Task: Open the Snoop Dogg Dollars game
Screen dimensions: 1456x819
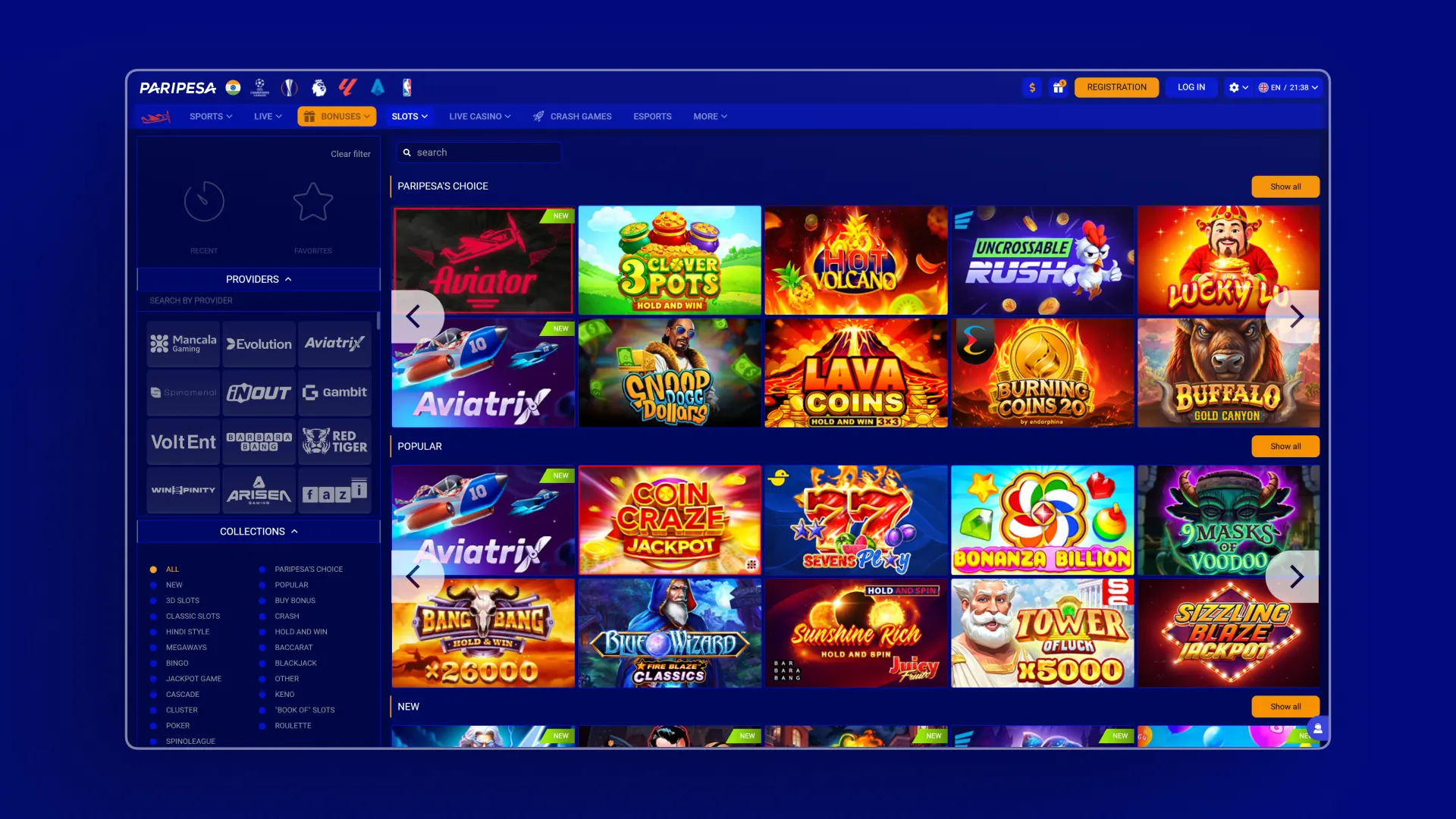Action: (670, 373)
